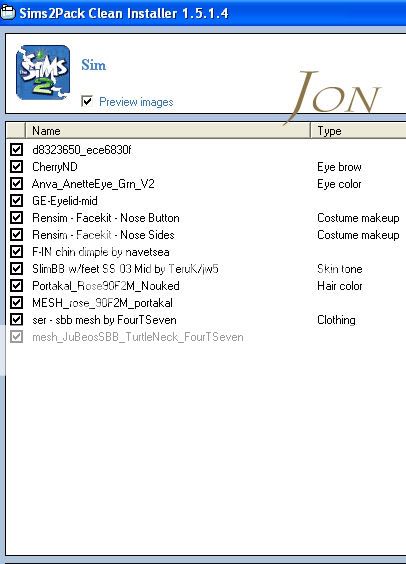406x564 pixels.
Task: Sort list by the Name column header
Action: [168, 131]
